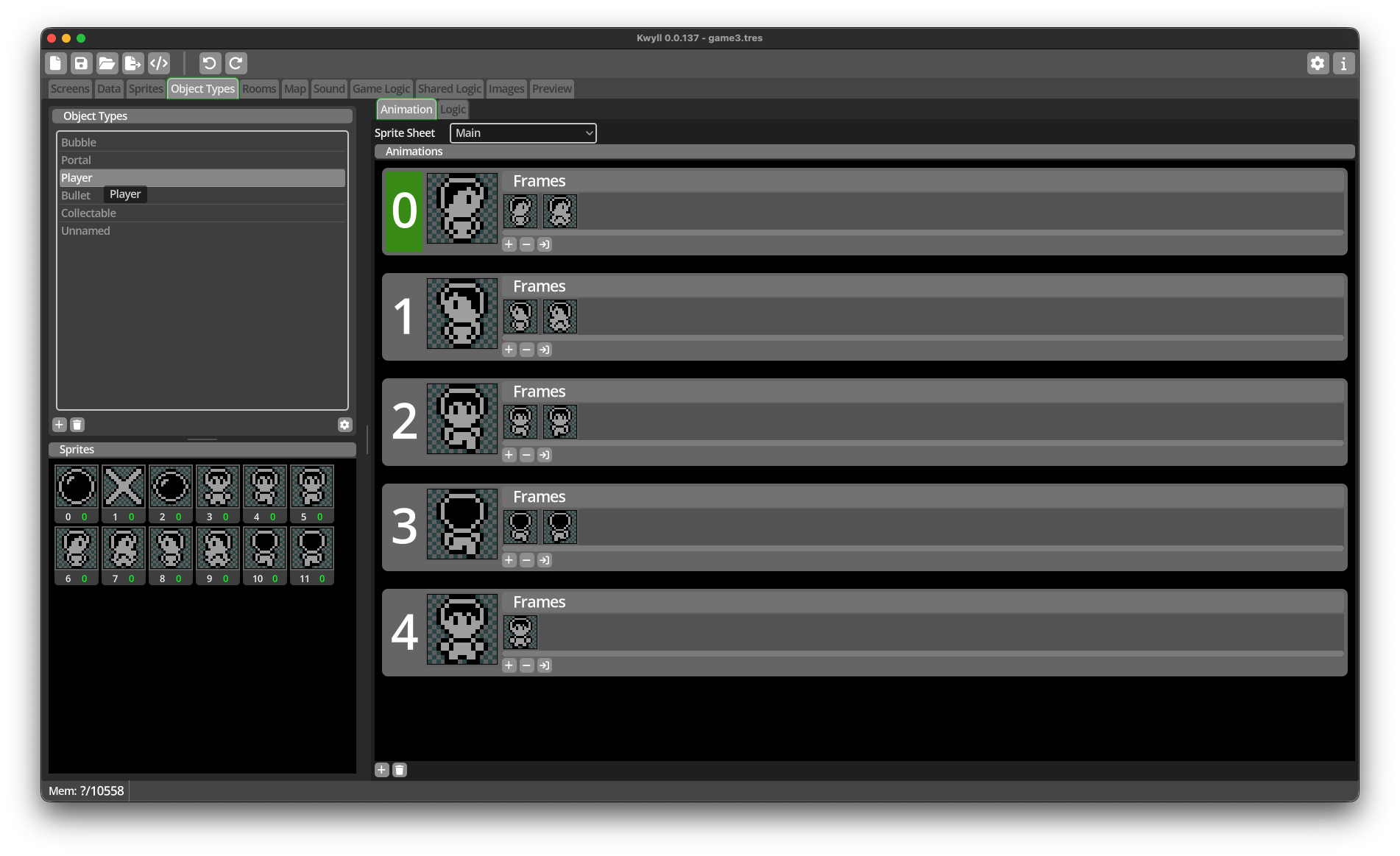Remove a frame from animation 2
This screenshot has width=1400, height=856.
[x=526, y=455]
